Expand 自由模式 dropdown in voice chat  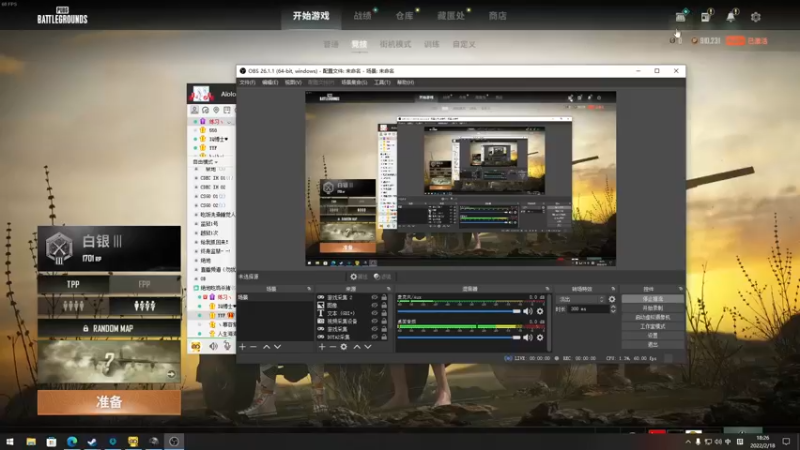click(x=205, y=162)
